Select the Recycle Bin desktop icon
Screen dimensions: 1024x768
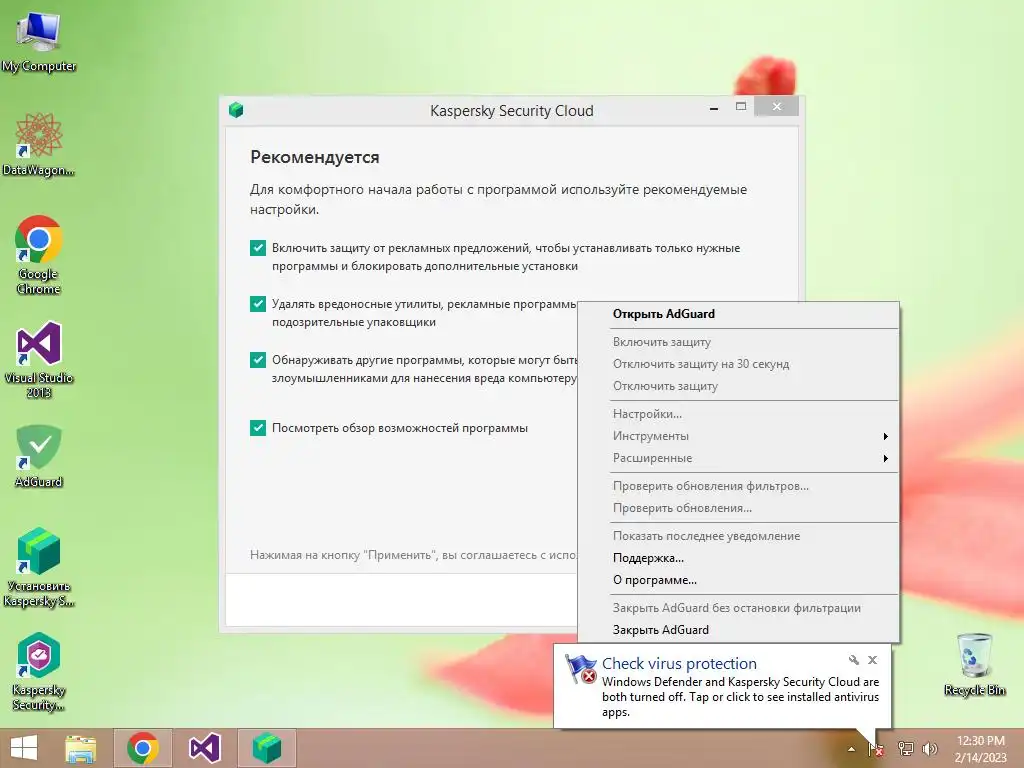click(x=974, y=665)
